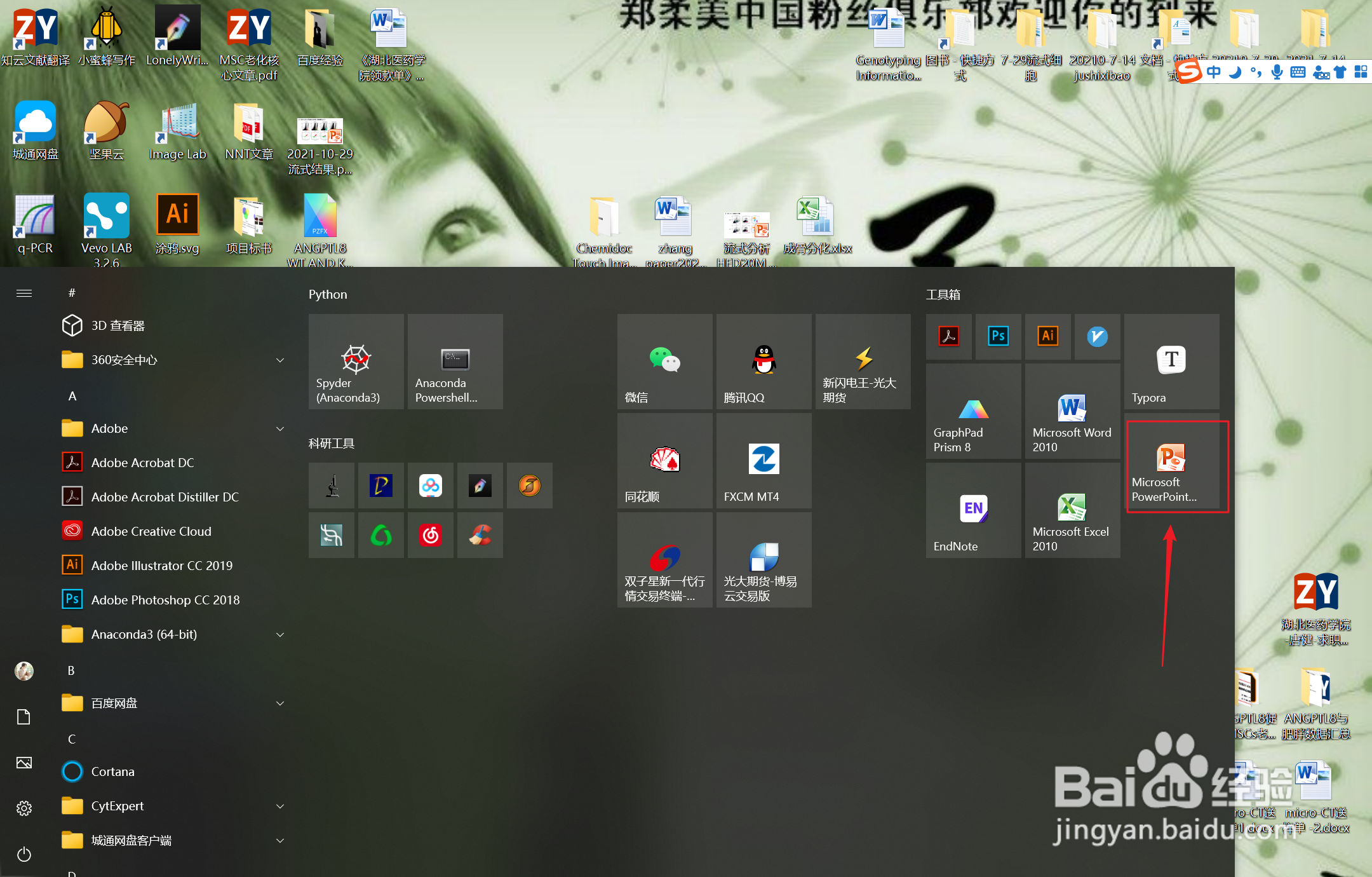Open FXCM MT4 tile
1372x877 pixels.
[x=763, y=461]
